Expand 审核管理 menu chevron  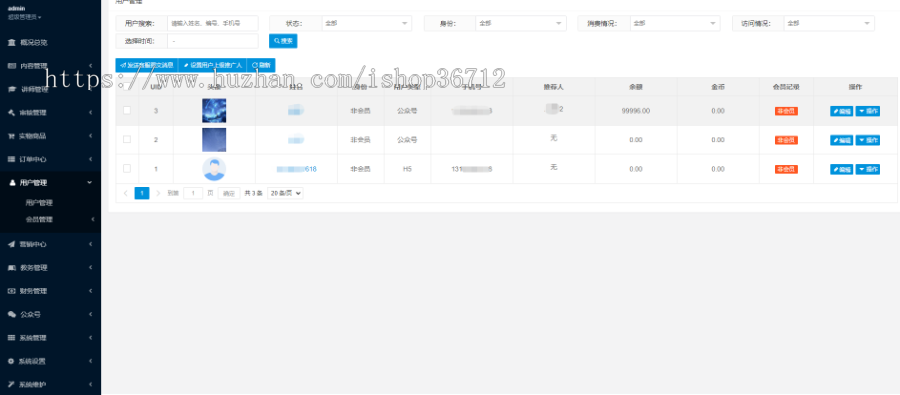[91, 113]
